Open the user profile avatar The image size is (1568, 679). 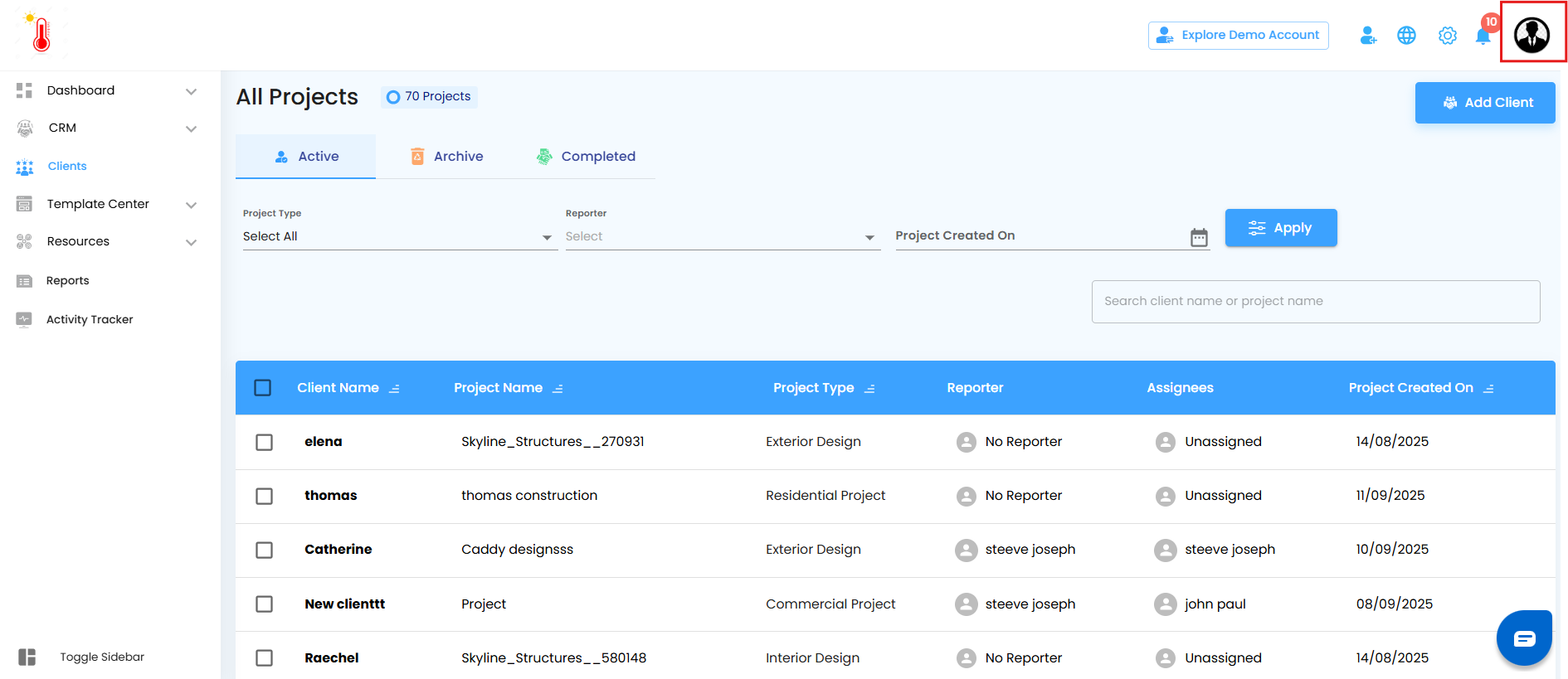[x=1531, y=35]
